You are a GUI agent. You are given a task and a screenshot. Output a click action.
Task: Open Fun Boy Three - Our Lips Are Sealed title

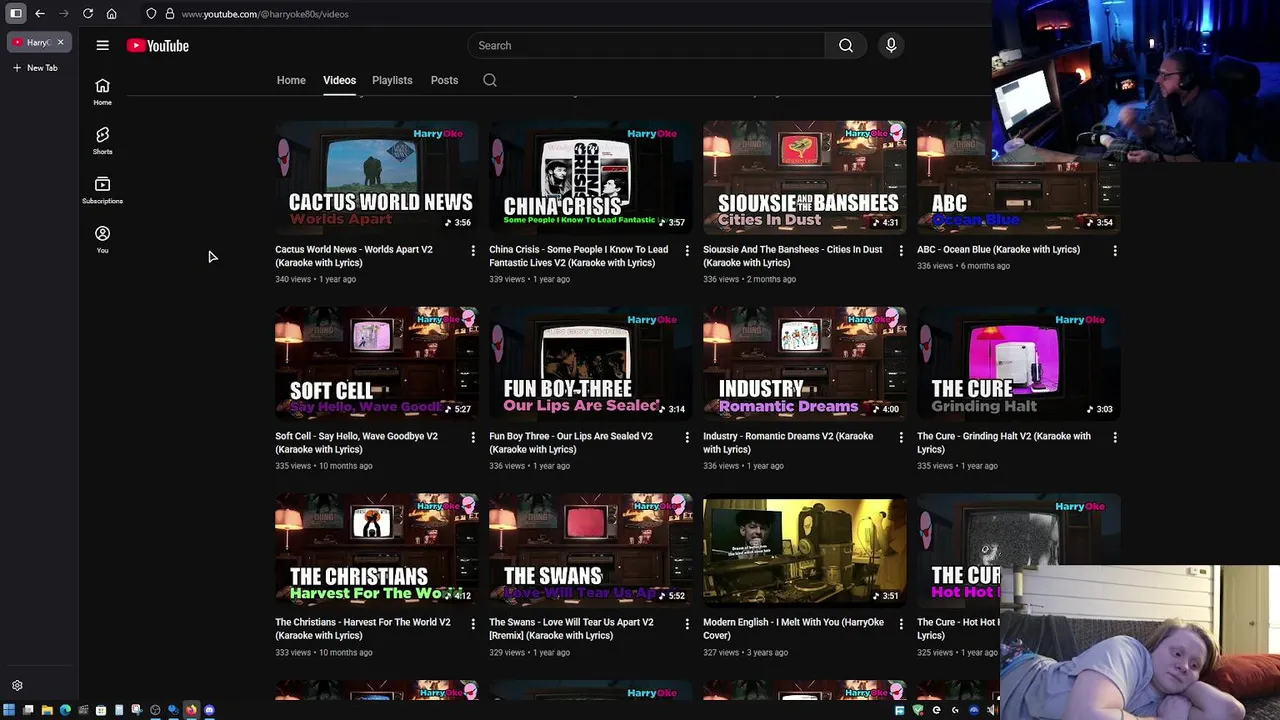570,443
